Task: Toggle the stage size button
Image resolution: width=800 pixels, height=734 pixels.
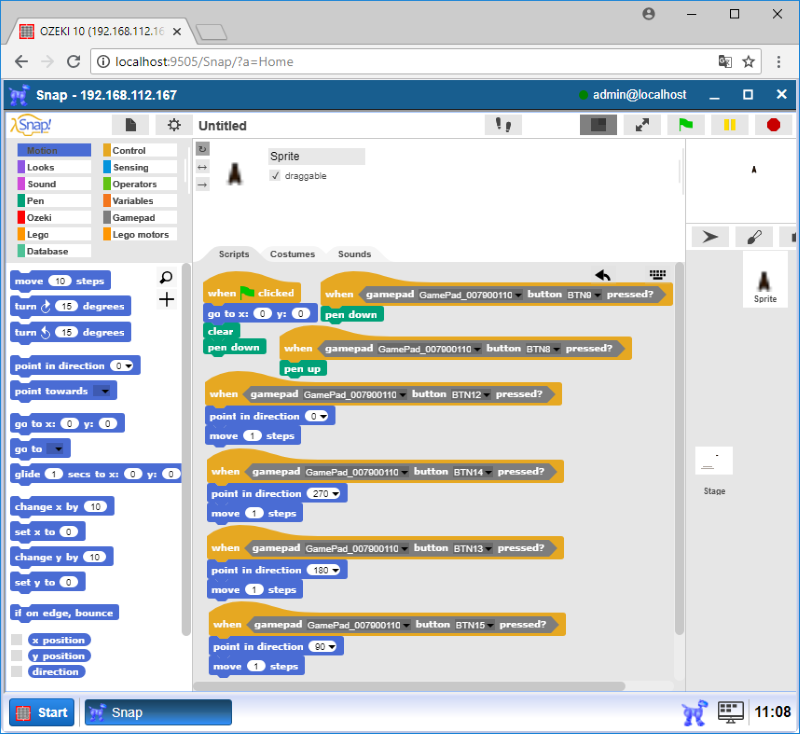Action: (598, 125)
